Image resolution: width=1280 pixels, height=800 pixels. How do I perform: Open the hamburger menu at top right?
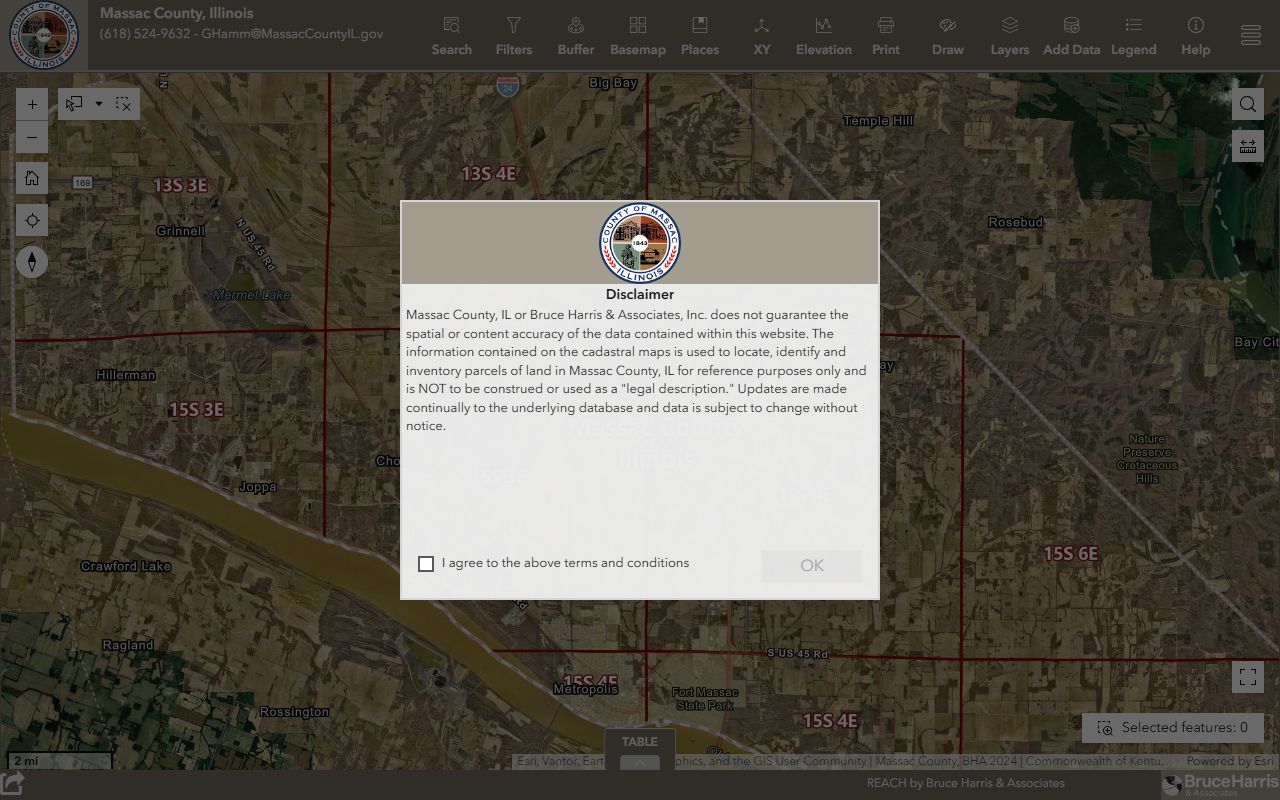(x=1251, y=36)
